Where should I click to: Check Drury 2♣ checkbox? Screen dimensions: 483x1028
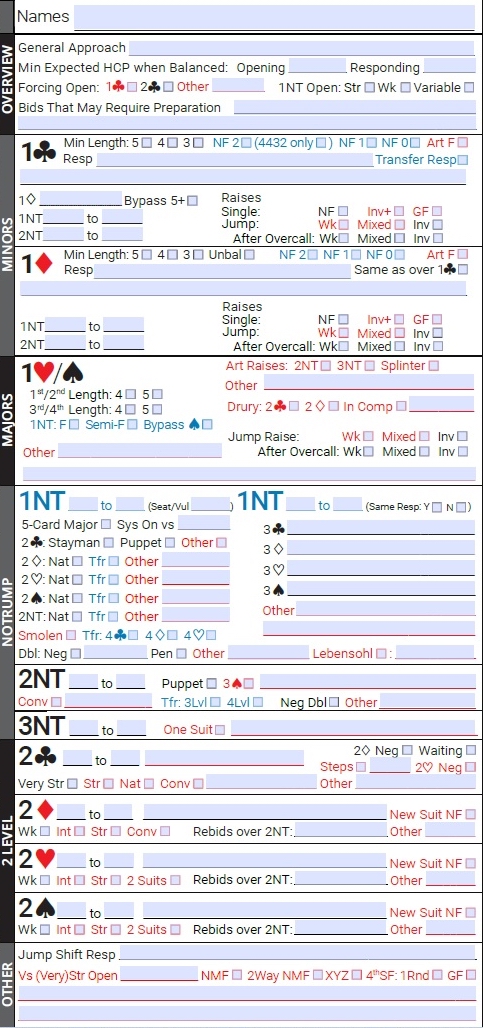[x=294, y=406]
